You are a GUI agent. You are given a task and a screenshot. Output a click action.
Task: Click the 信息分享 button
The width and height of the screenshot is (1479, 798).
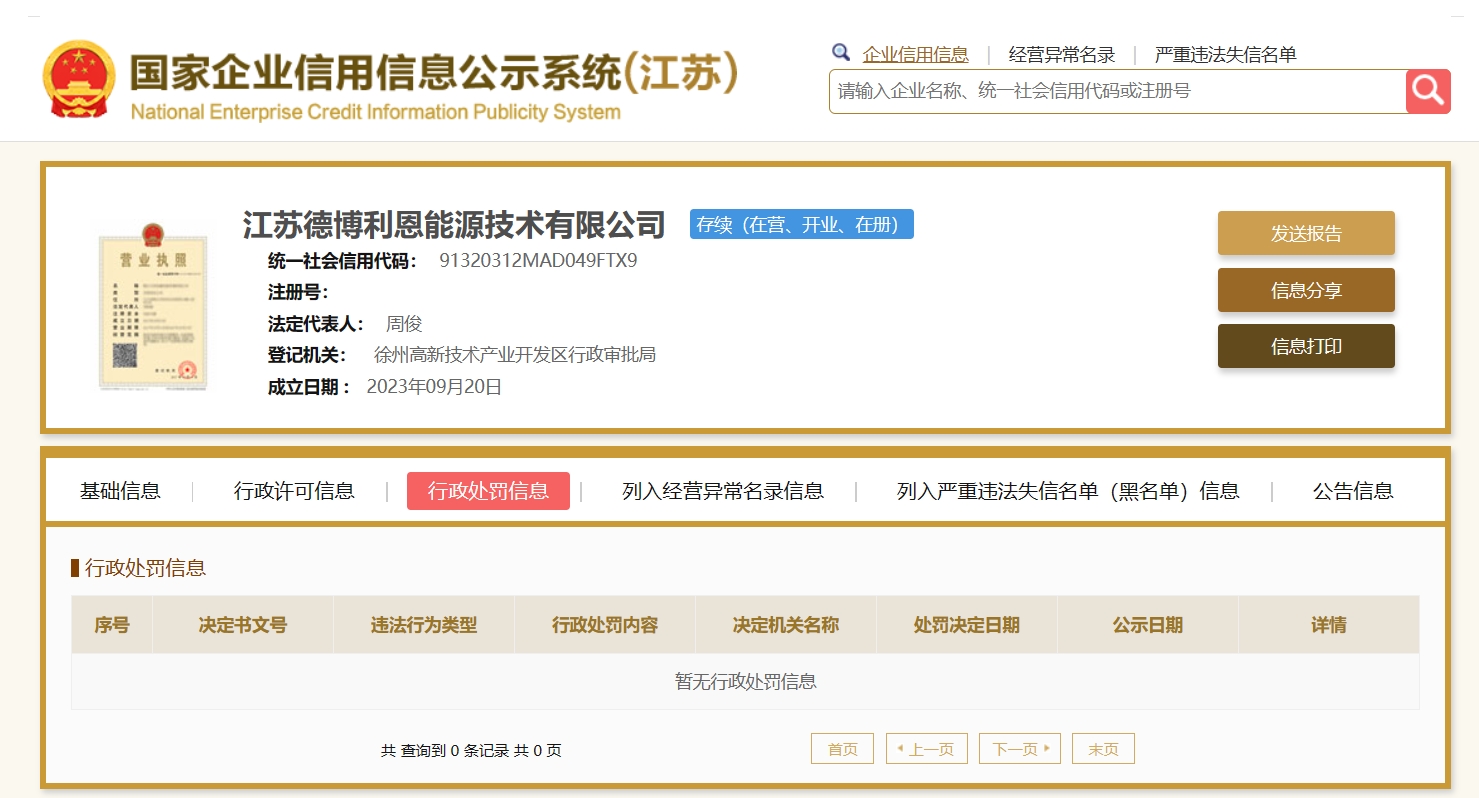(1306, 290)
